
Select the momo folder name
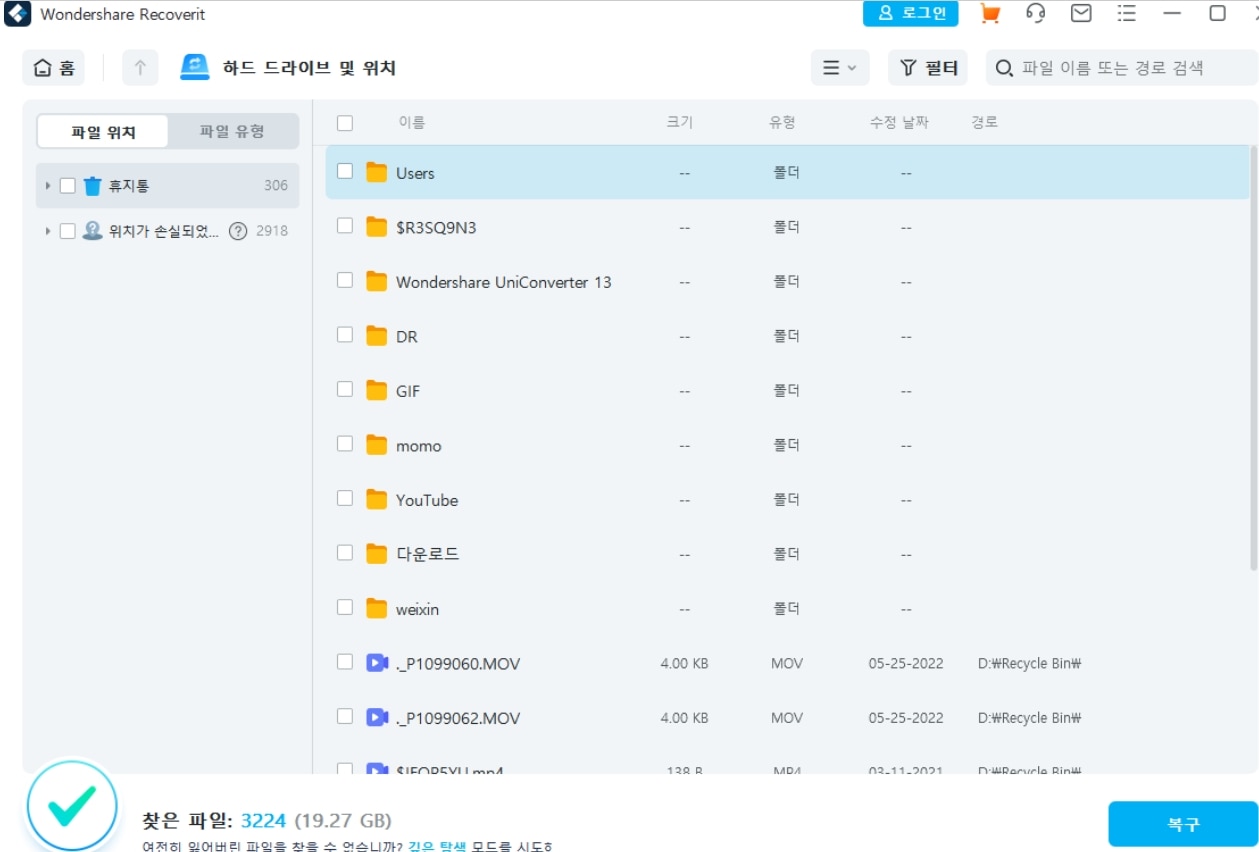tap(418, 446)
